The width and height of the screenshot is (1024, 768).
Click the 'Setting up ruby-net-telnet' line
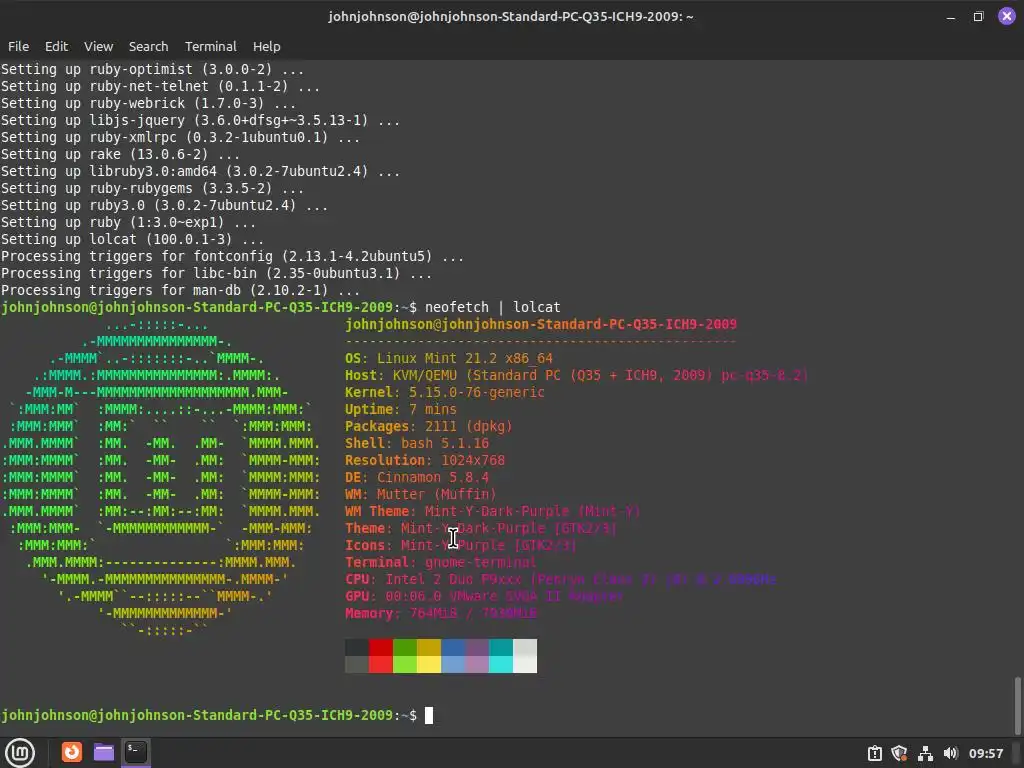161,86
